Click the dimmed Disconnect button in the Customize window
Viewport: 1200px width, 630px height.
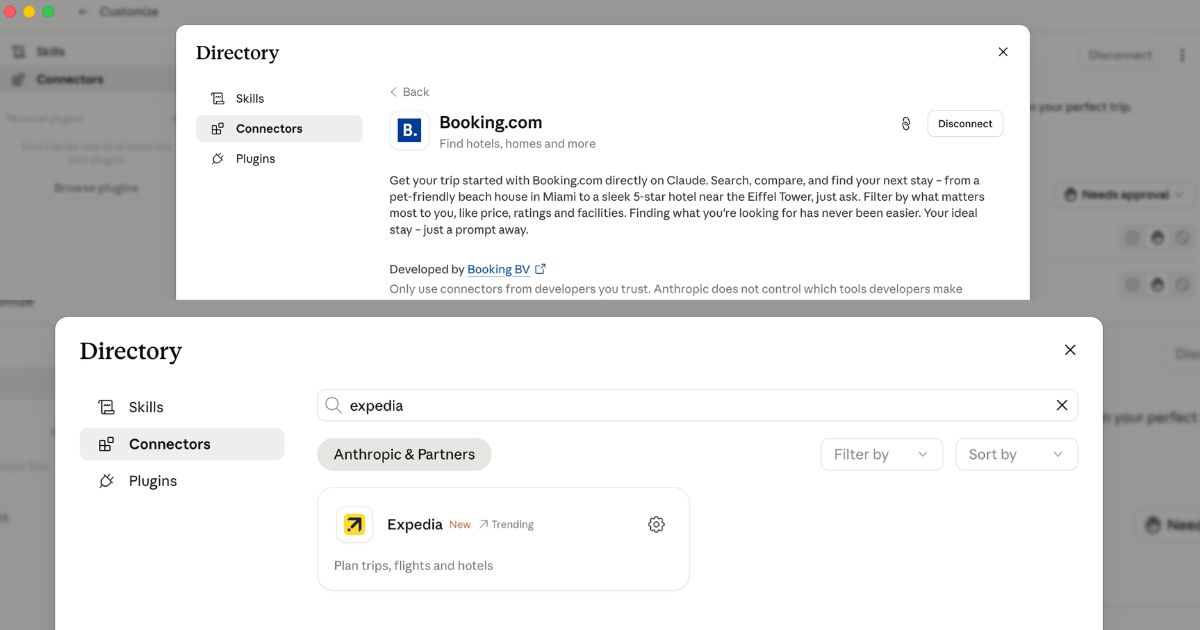(x=1120, y=55)
